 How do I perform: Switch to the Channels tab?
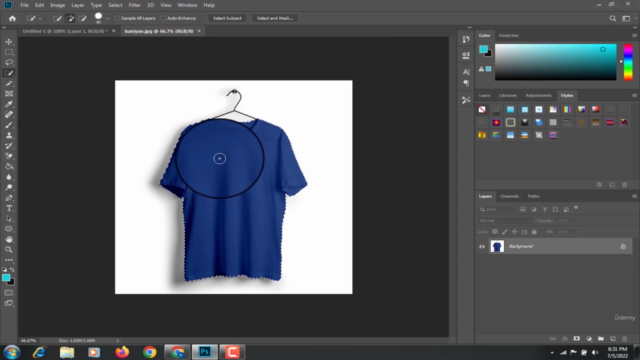click(509, 196)
